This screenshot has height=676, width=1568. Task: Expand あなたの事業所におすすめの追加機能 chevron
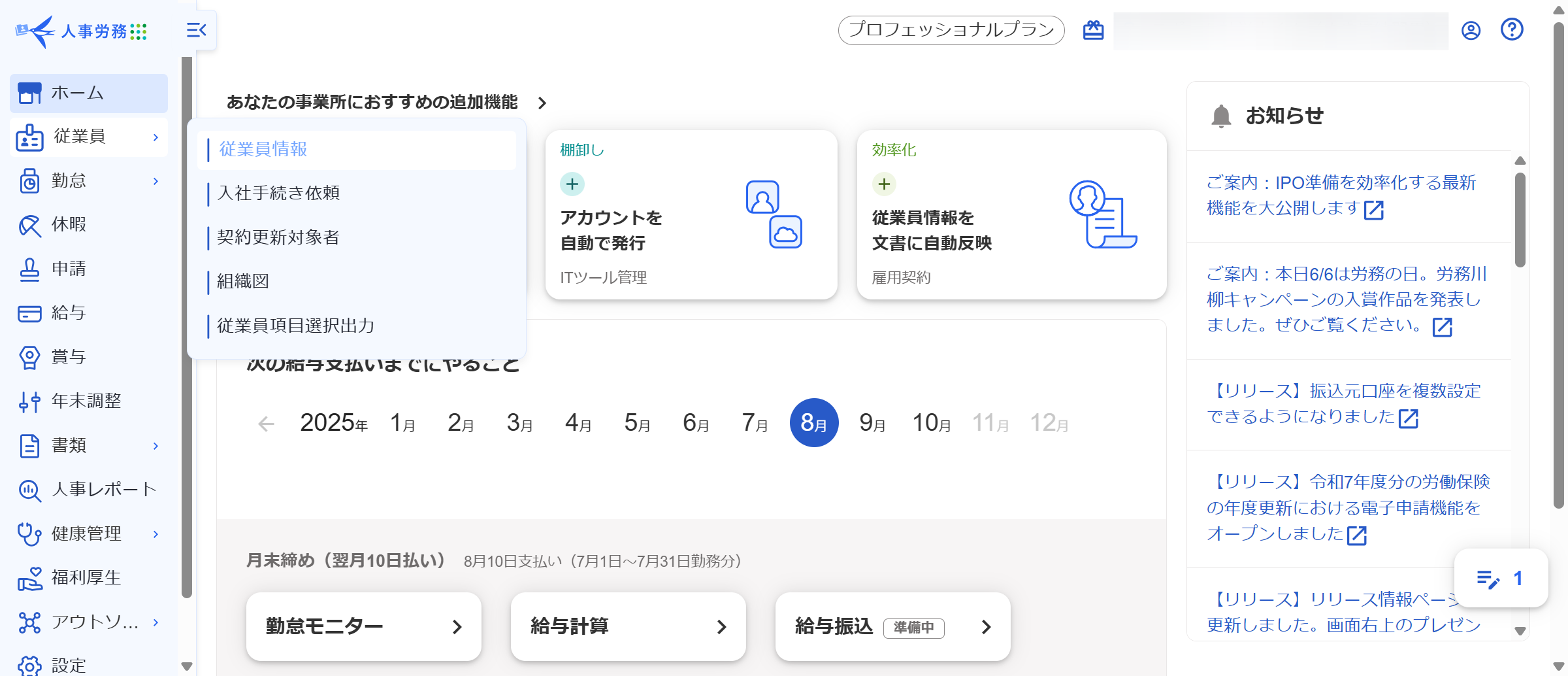tap(542, 103)
